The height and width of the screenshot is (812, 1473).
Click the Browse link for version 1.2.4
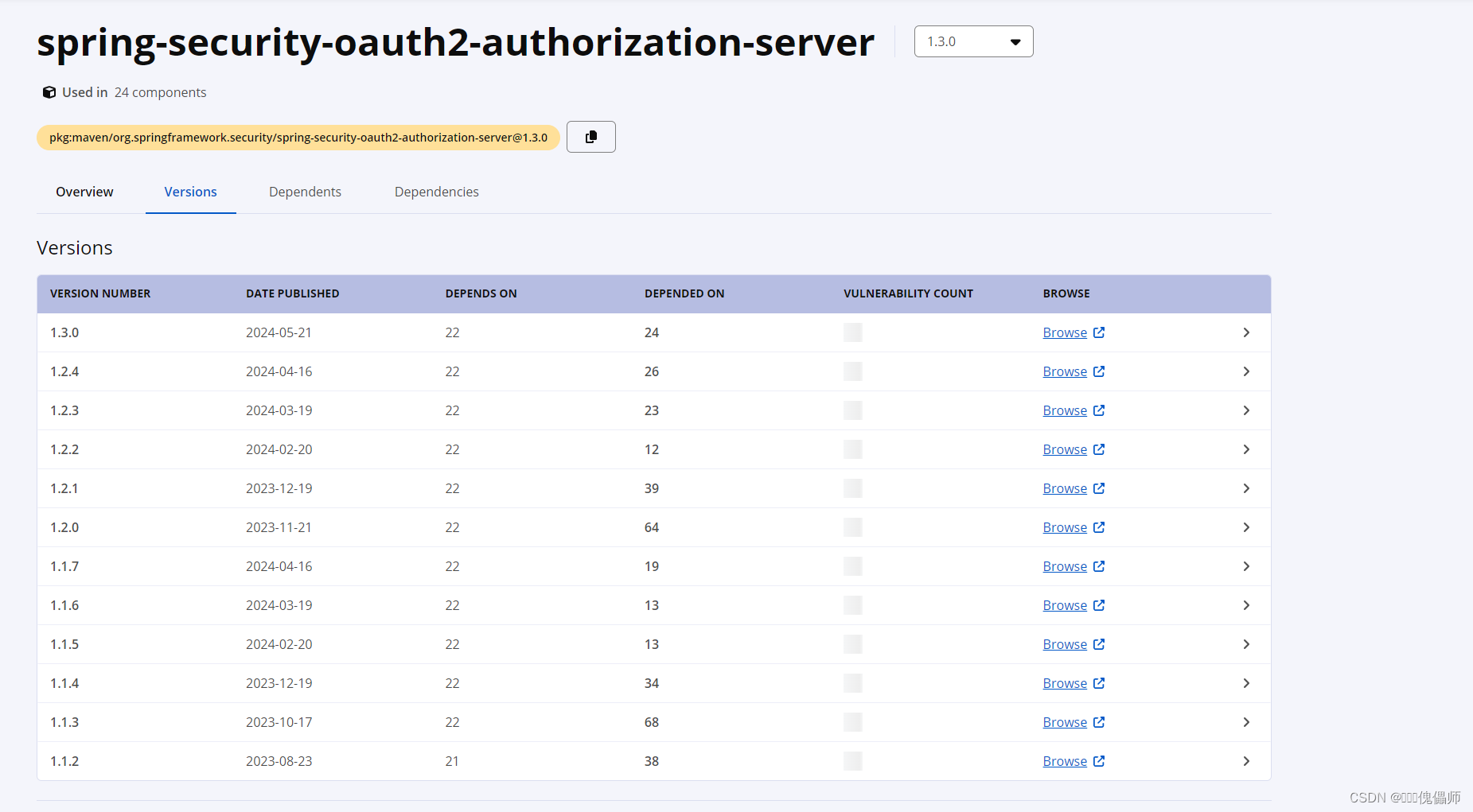coord(1065,371)
